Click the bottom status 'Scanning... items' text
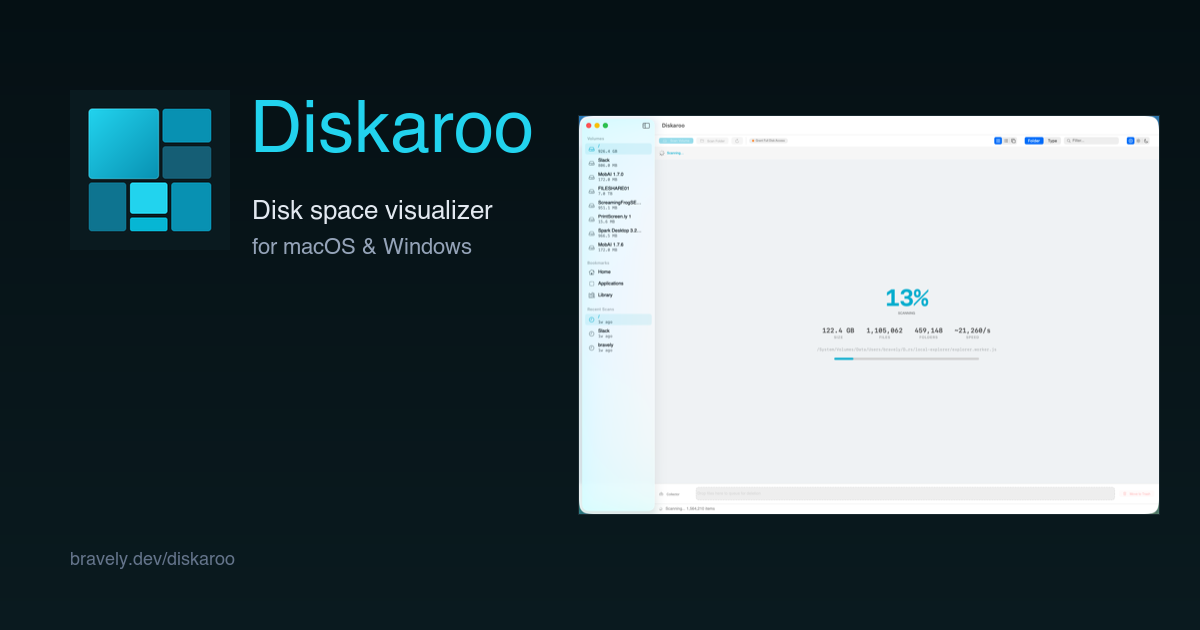The height and width of the screenshot is (630, 1200). click(690, 509)
